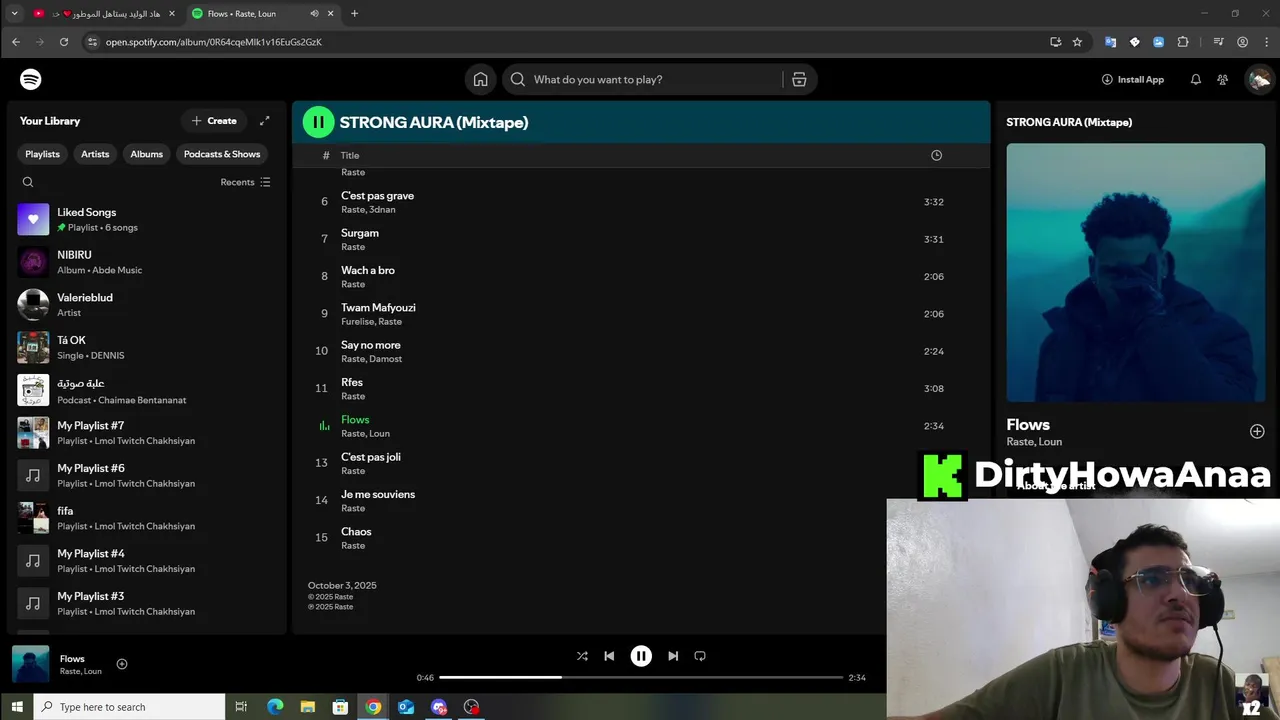Toggle repeat mode
This screenshot has width=1280, height=720.
pyautogui.click(x=700, y=656)
